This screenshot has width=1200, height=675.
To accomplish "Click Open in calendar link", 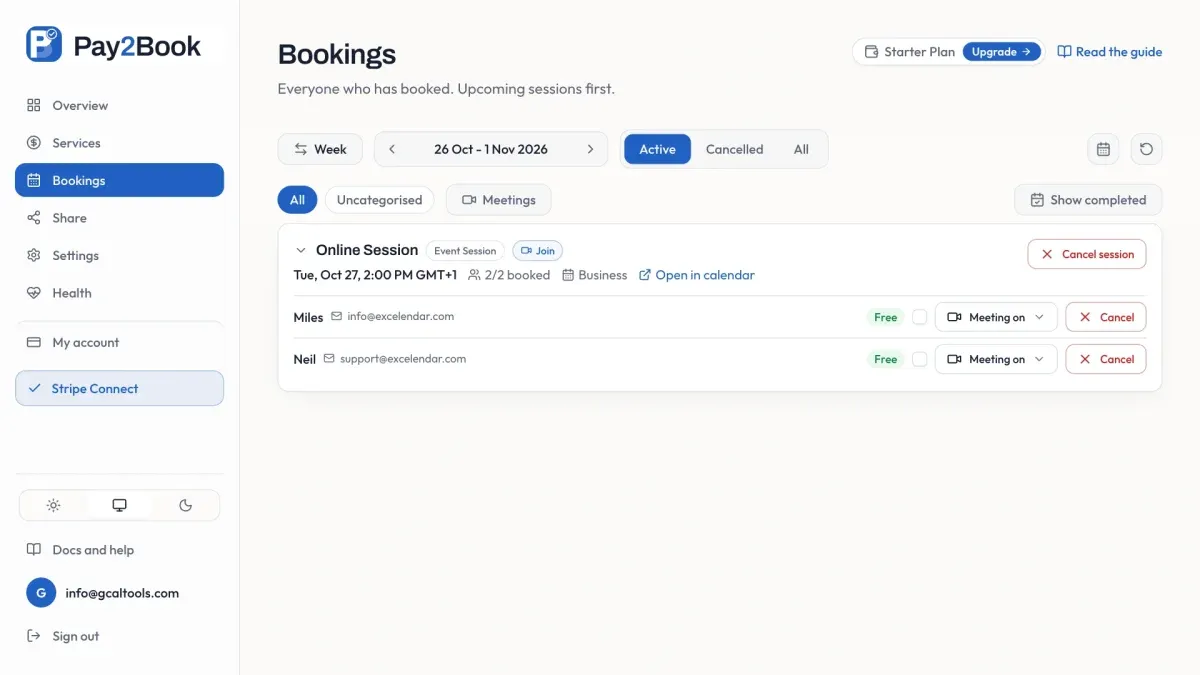I will [697, 275].
